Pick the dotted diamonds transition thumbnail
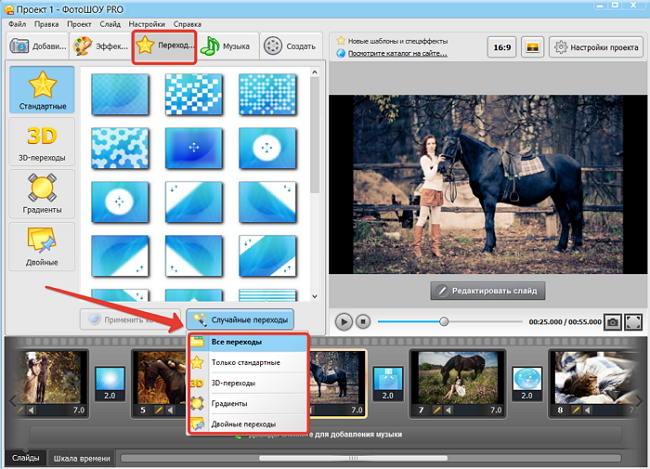650x469 pixels. [267, 94]
